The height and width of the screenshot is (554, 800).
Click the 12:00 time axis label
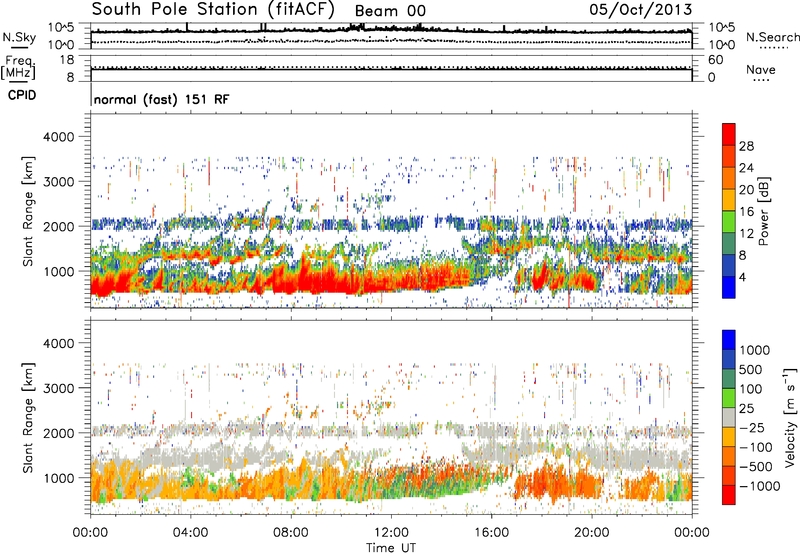[x=391, y=533]
